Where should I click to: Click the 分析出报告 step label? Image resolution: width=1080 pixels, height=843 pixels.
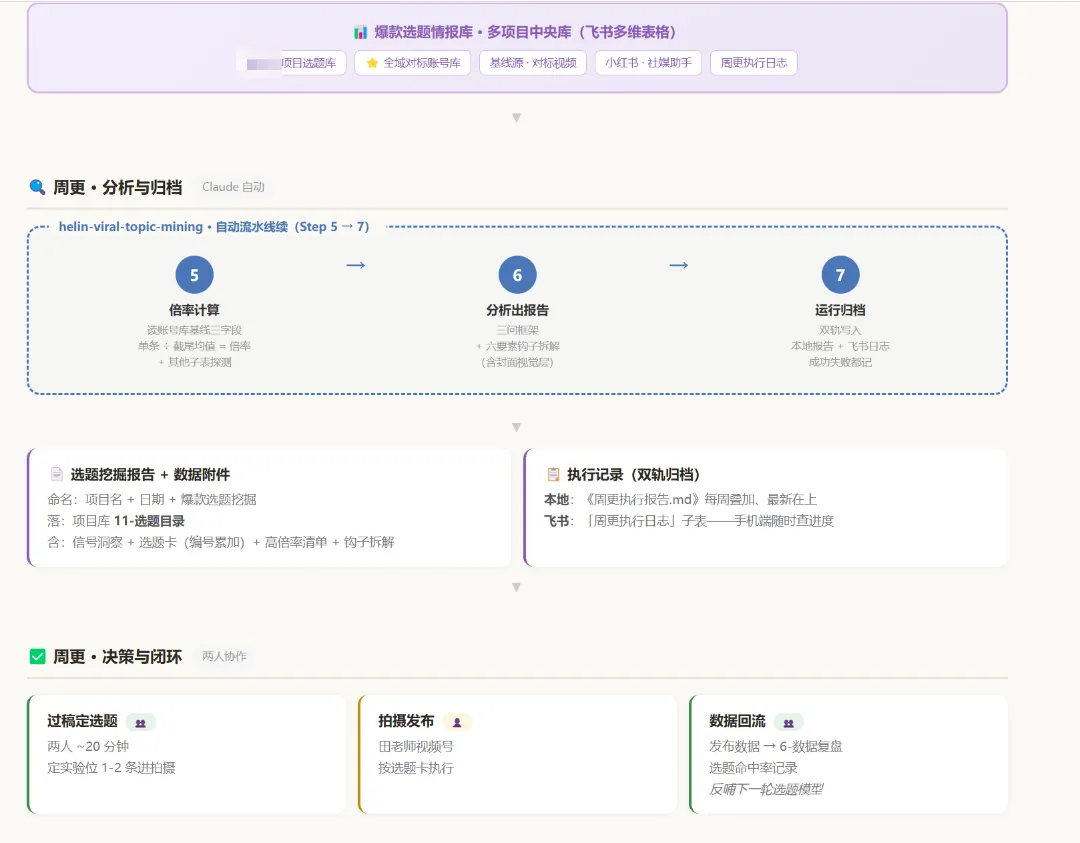[517, 310]
